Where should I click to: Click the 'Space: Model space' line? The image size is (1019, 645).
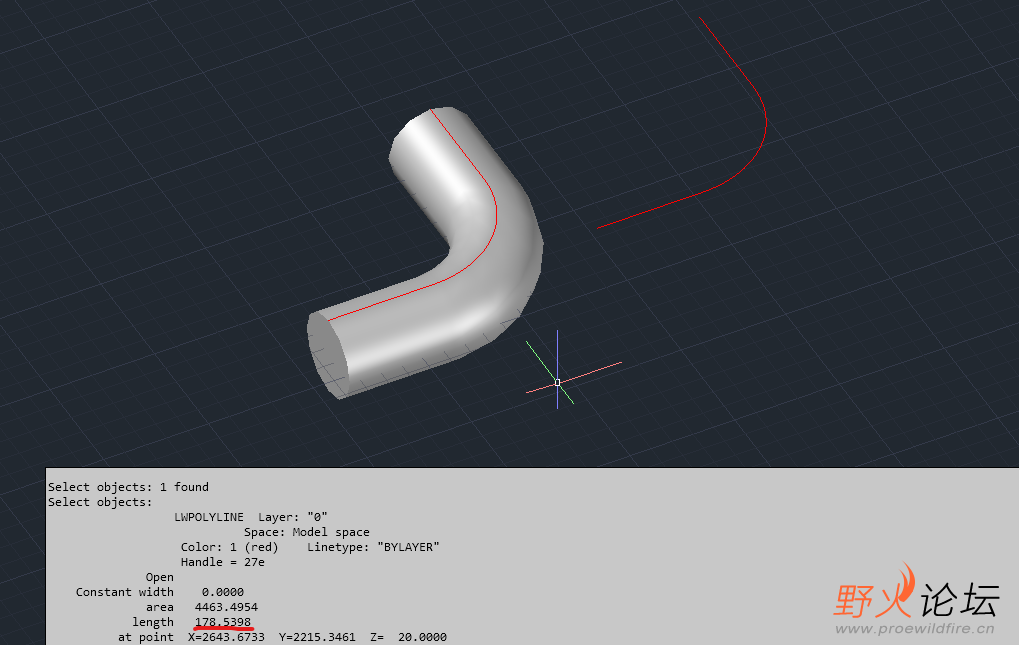tap(307, 532)
